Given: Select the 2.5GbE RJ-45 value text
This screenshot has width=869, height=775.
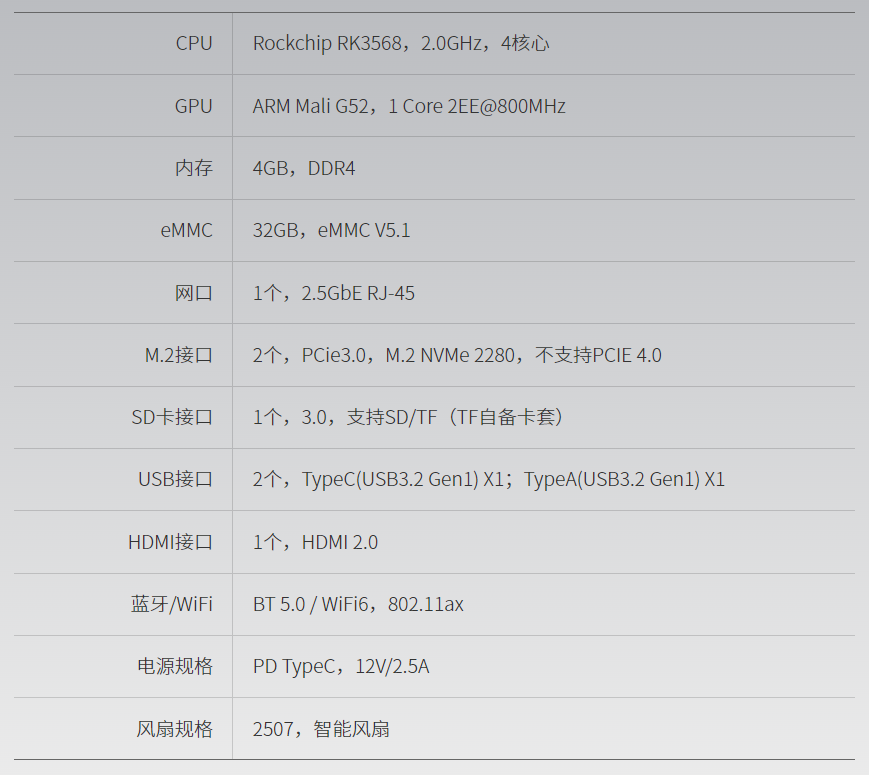Looking at the screenshot, I should [x=334, y=293].
